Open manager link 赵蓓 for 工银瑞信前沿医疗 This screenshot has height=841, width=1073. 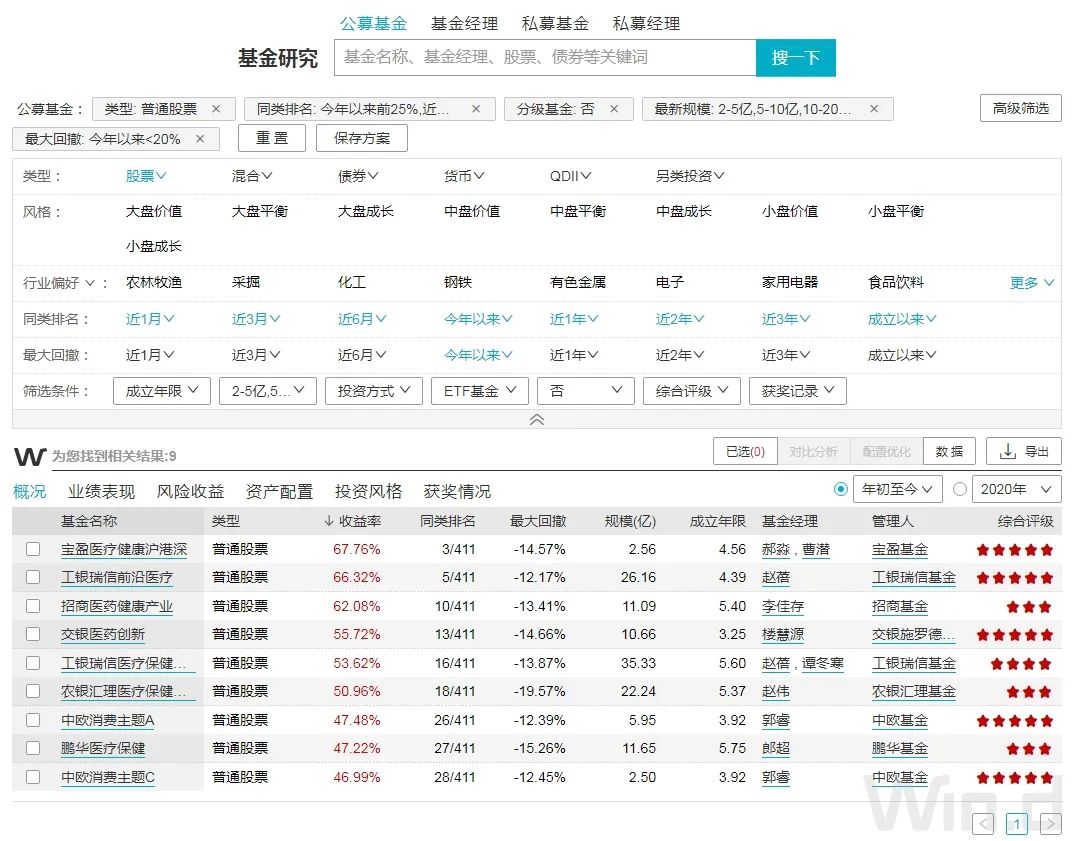[x=776, y=578]
